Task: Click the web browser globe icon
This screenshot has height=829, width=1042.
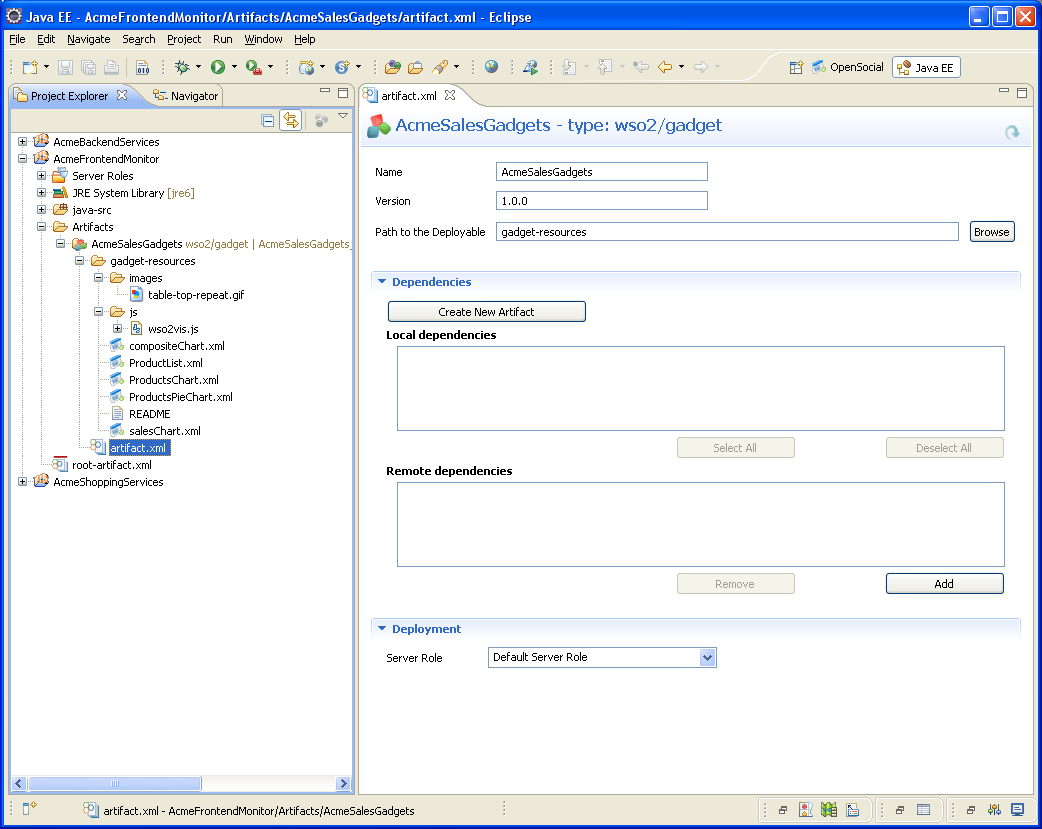Action: pyautogui.click(x=492, y=67)
